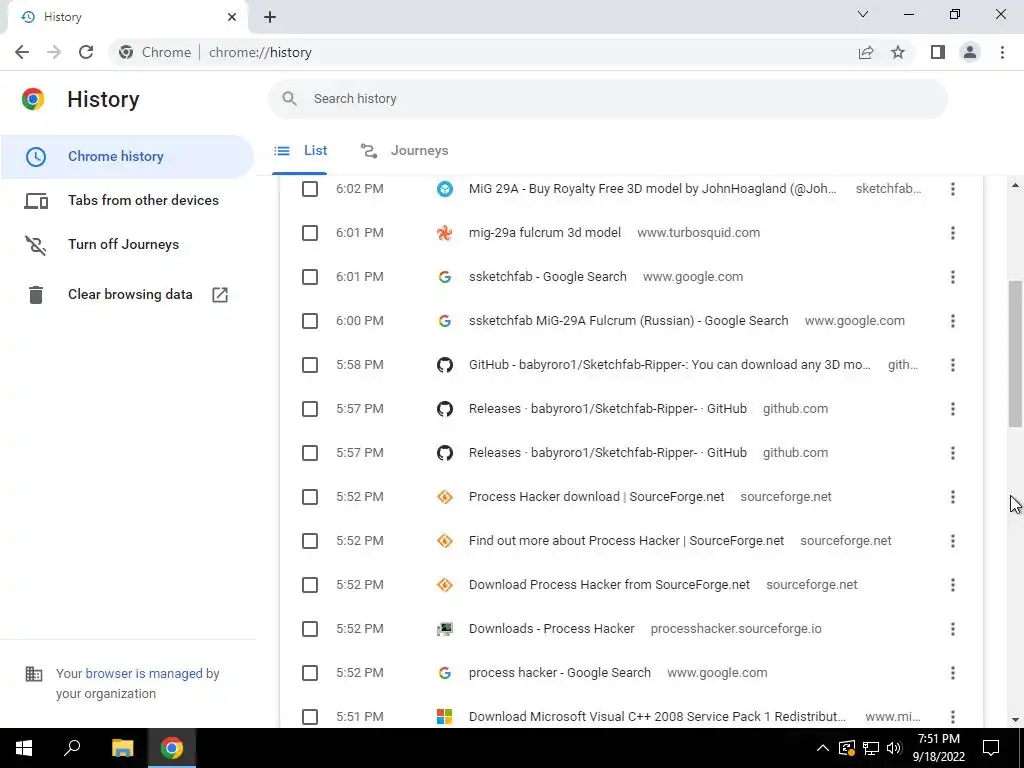Check the mig-29a fulcrum 3d model checkbox
This screenshot has height=768, width=1024.
(x=310, y=233)
